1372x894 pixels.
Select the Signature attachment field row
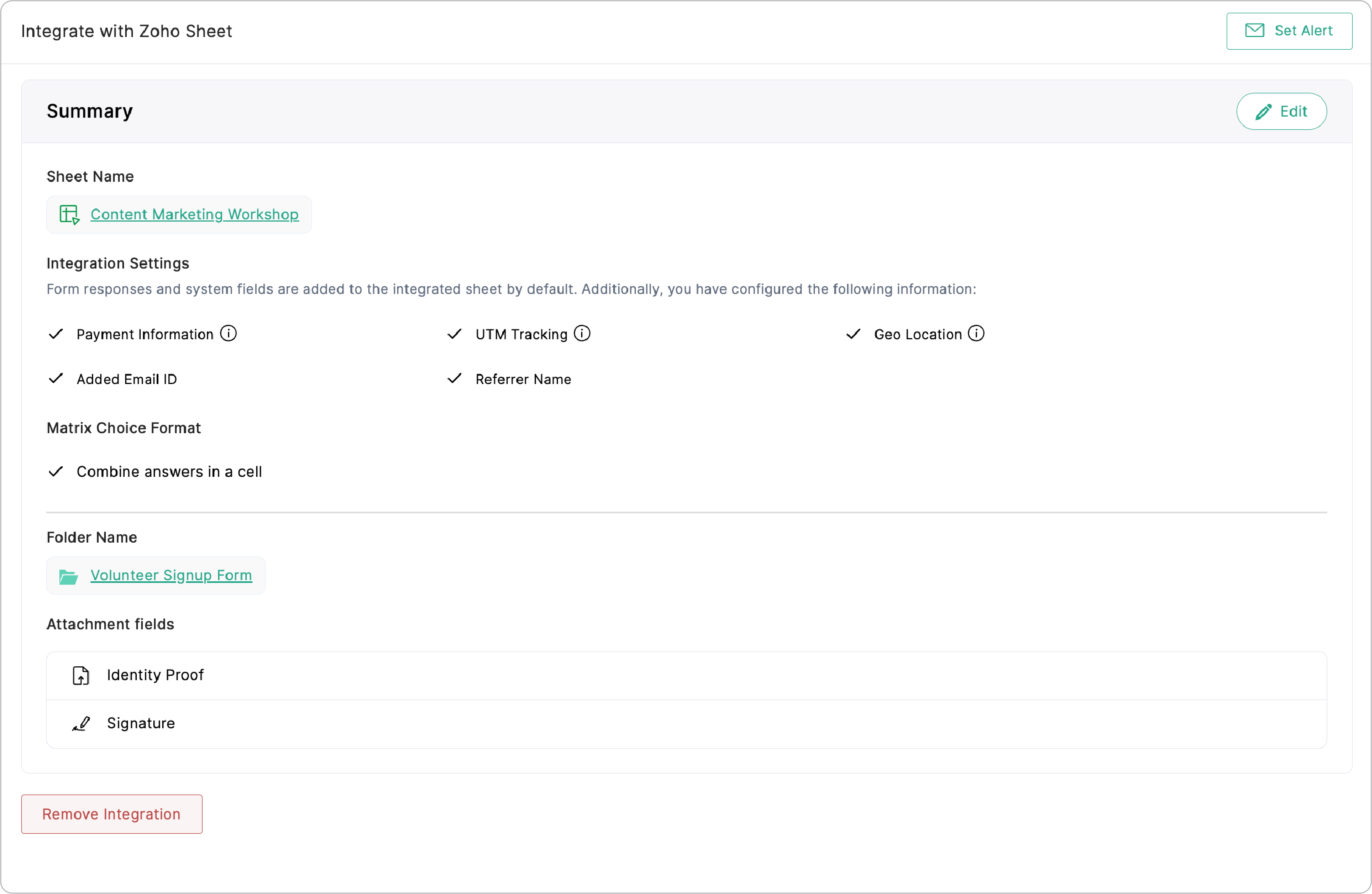pyautogui.click(x=686, y=723)
